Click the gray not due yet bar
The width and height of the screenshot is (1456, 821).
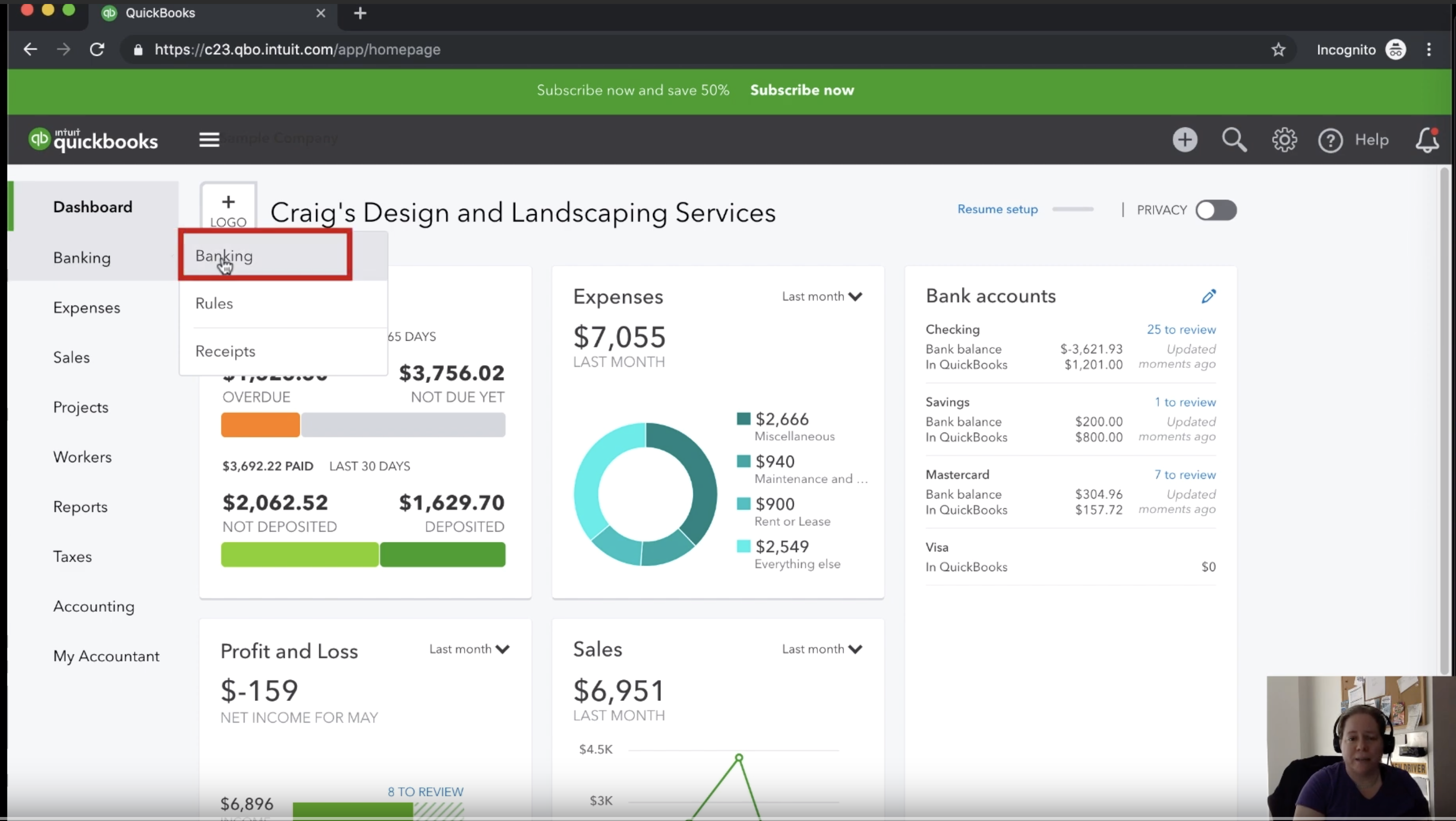(403, 425)
